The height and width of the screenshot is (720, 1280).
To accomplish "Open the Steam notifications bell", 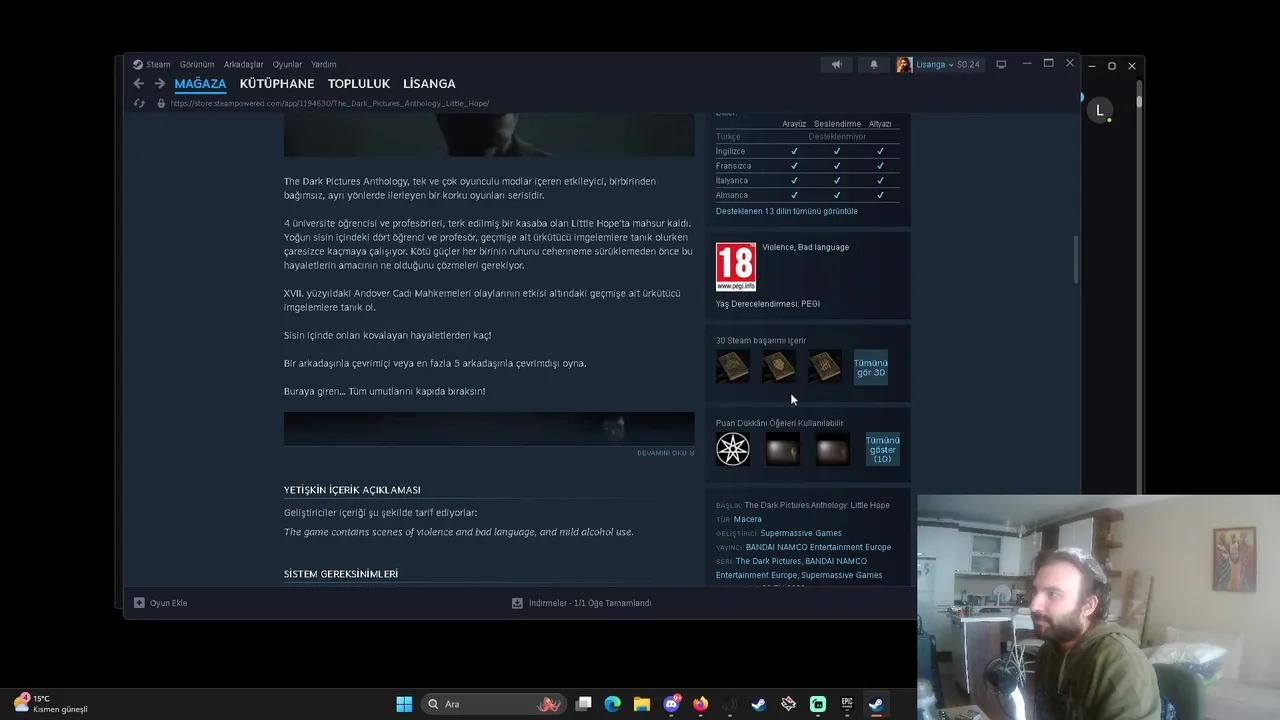I will [874, 64].
